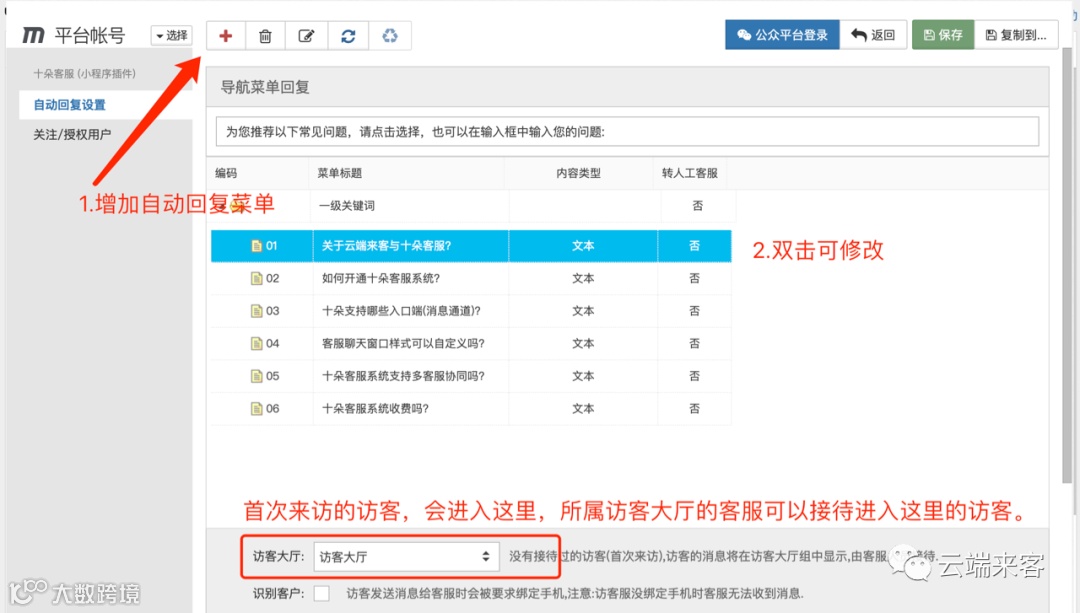1080x613 pixels.
Task: Click the 内容类型 column header
Action: click(579, 173)
